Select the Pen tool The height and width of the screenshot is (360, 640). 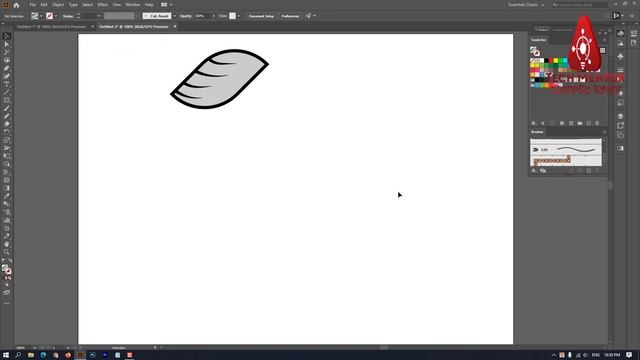tap(7, 68)
